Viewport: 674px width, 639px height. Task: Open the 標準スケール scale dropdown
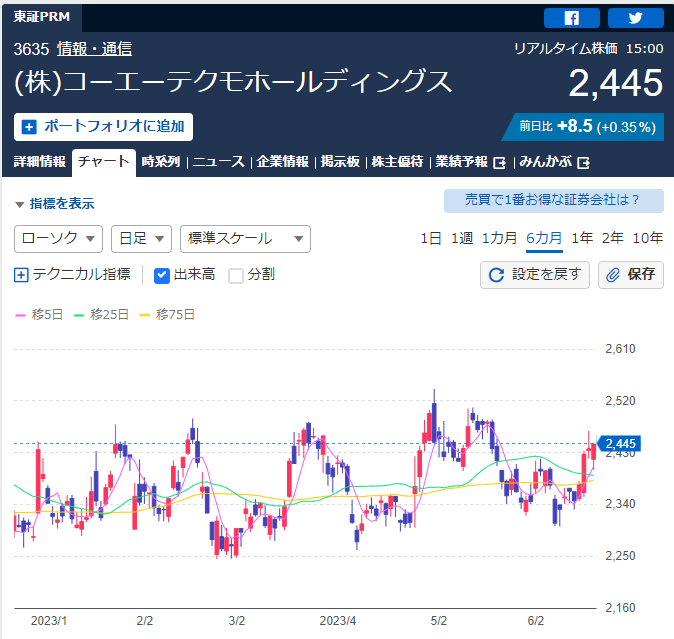[245, 238]
